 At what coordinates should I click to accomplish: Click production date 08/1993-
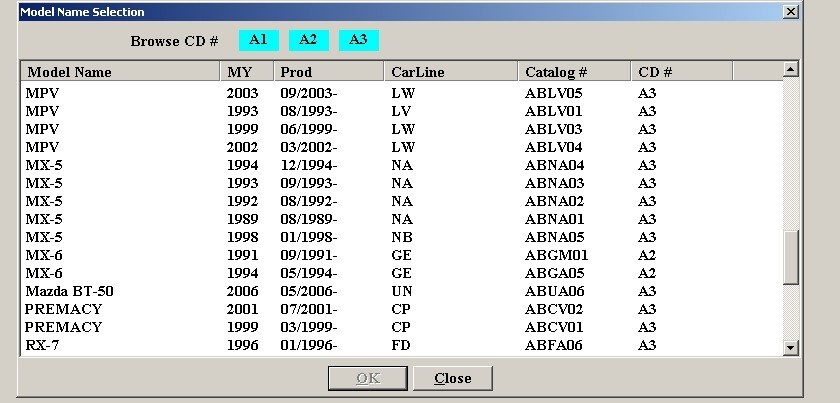(x=309, y=111)
